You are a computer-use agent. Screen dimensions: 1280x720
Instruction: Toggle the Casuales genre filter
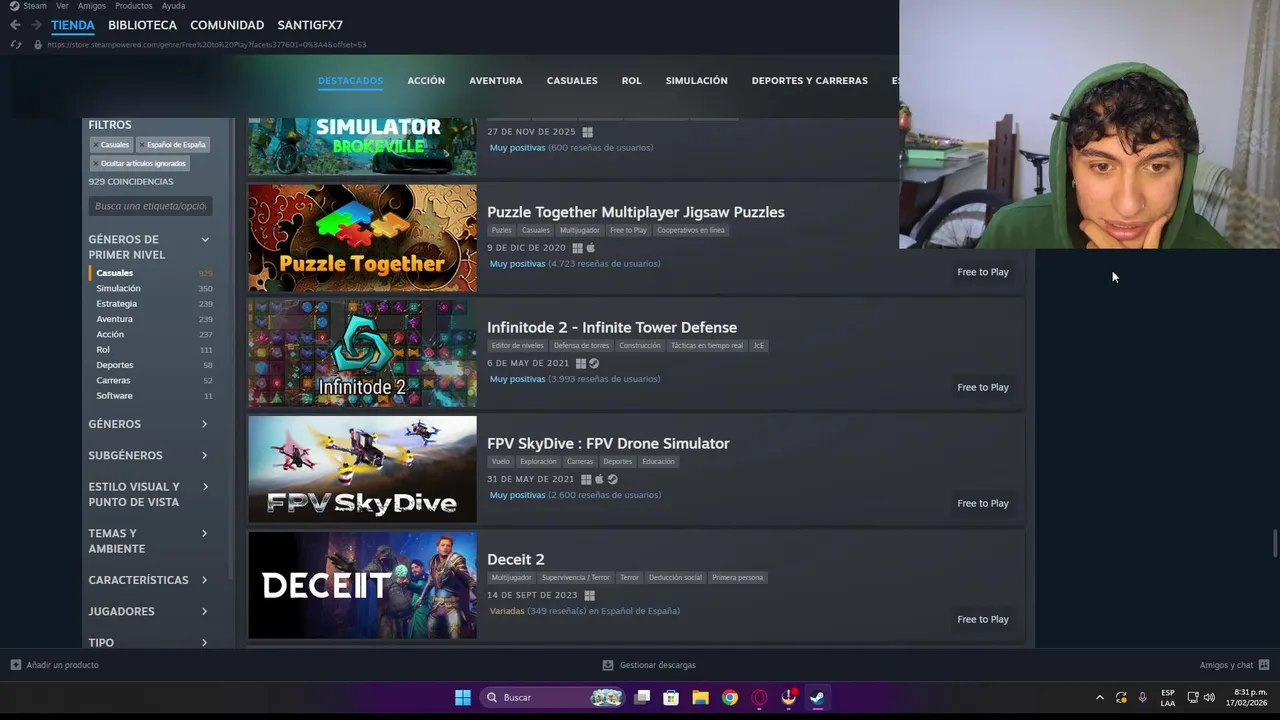[x=152, y=273]
